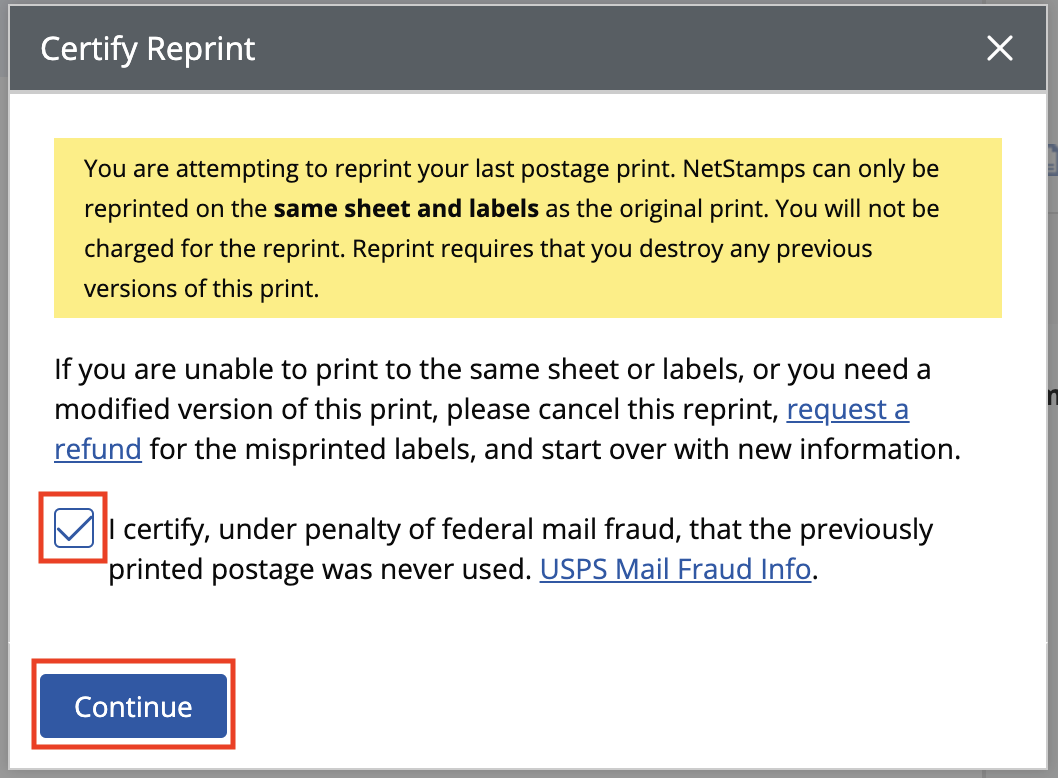Click the X symbol in the gray title bar
The width and height of the screenshot is (1058, 778).
(999, 47)
